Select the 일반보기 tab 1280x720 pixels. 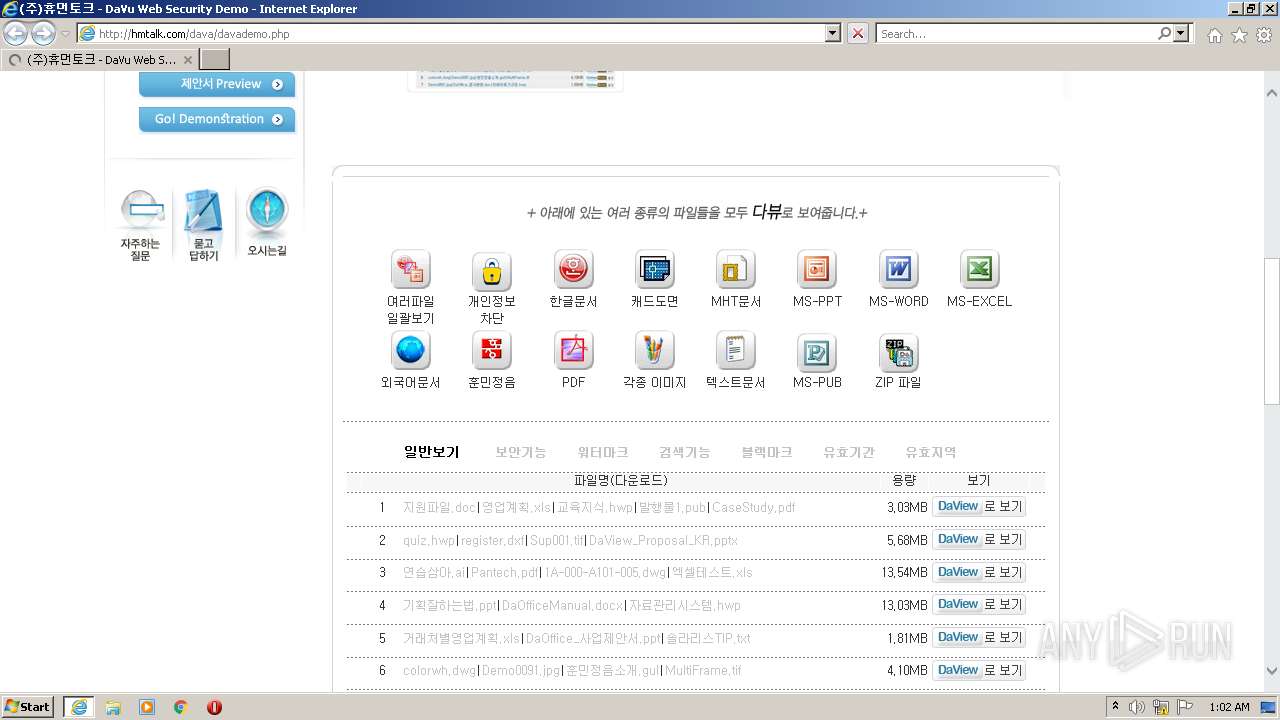(431, 452)
